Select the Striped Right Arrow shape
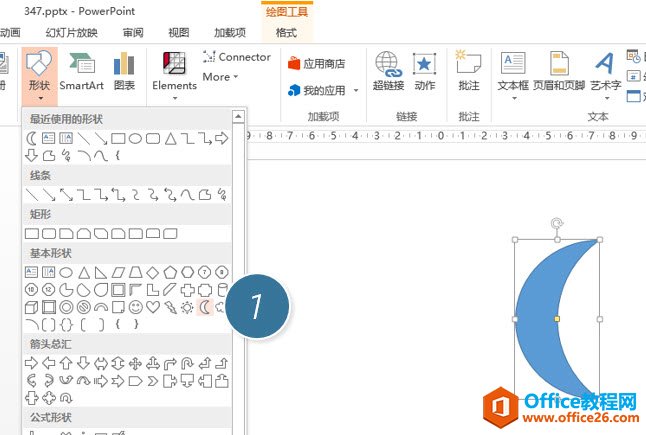Viewport: 646px width, 435px height. point(101,381)
